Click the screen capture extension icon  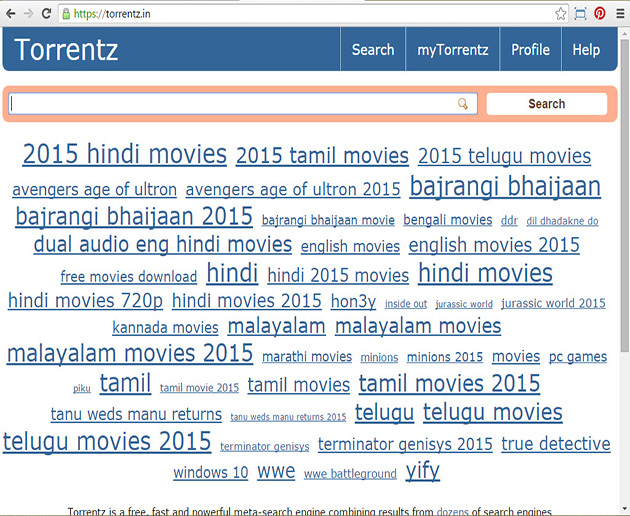[x=580, y=14]
